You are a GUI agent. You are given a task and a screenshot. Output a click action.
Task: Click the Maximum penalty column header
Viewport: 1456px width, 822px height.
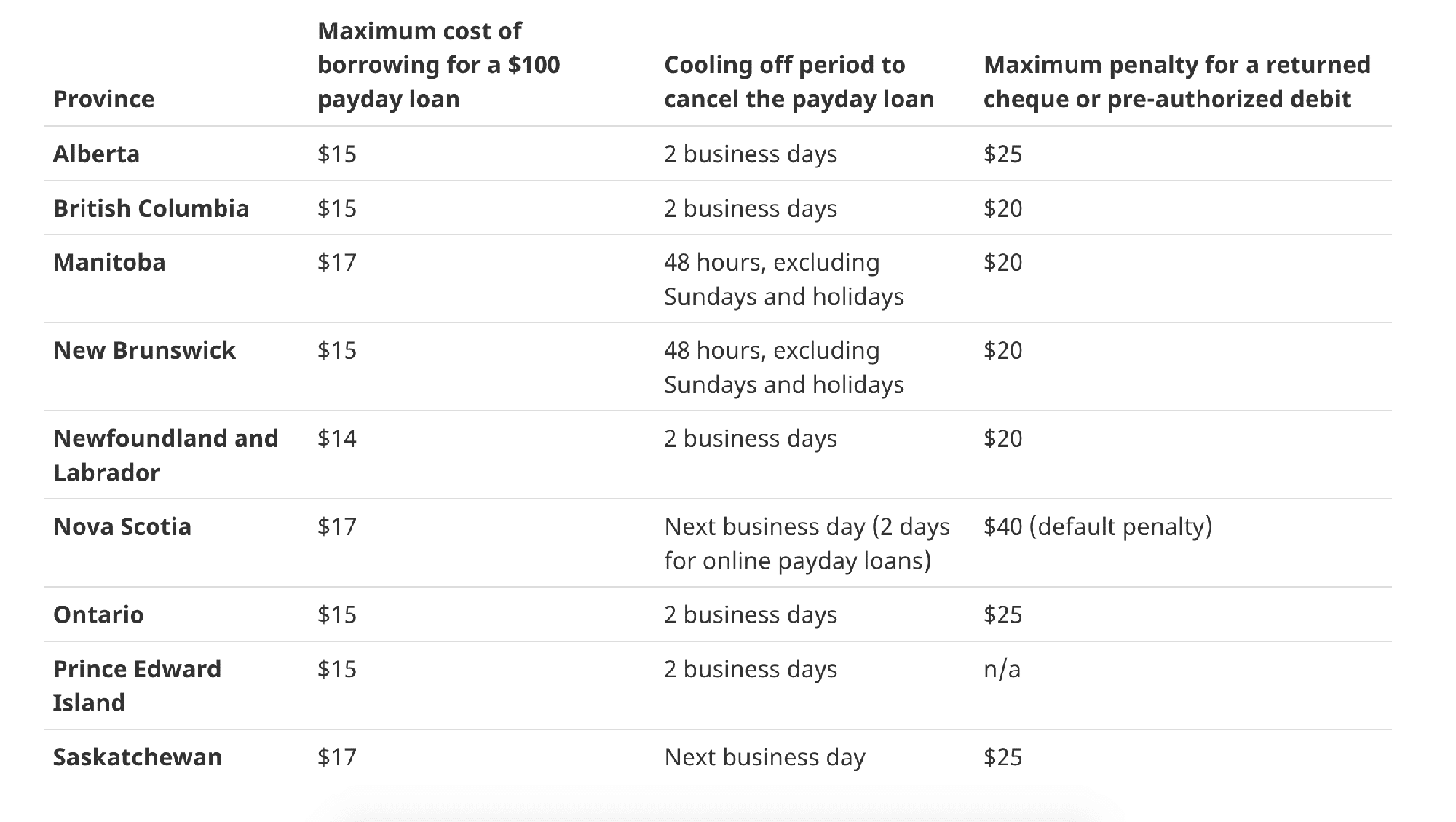click(x=1177, y=82)
